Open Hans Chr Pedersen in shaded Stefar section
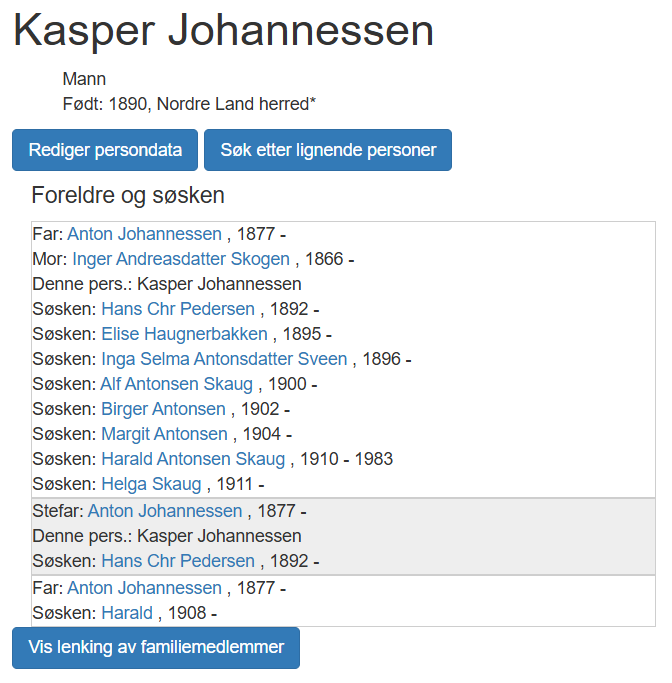Screen dimensions: 672x683 (x=178, y=561)
